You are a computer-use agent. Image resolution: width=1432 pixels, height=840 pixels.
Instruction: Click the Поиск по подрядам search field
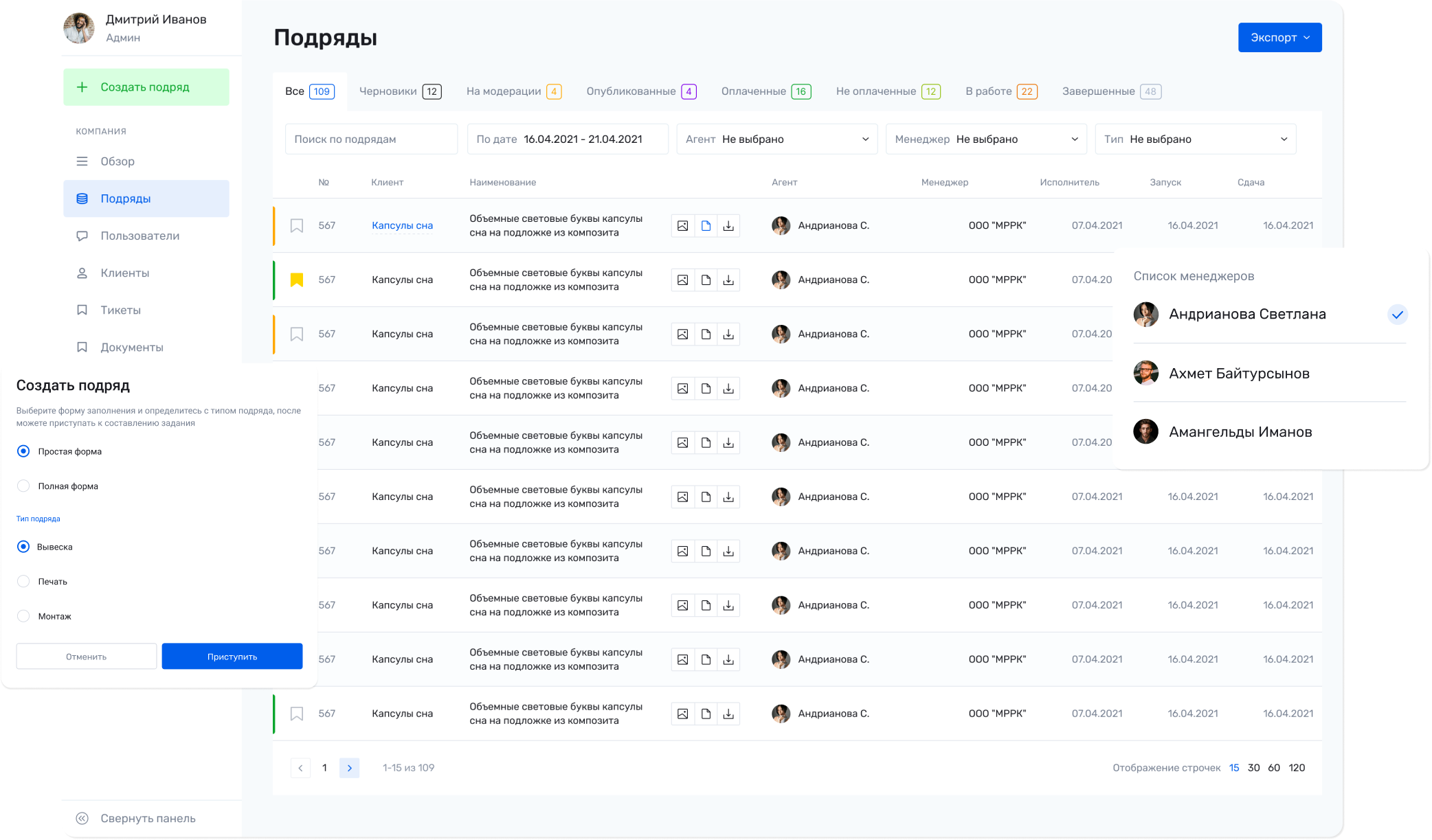point(371,139)
